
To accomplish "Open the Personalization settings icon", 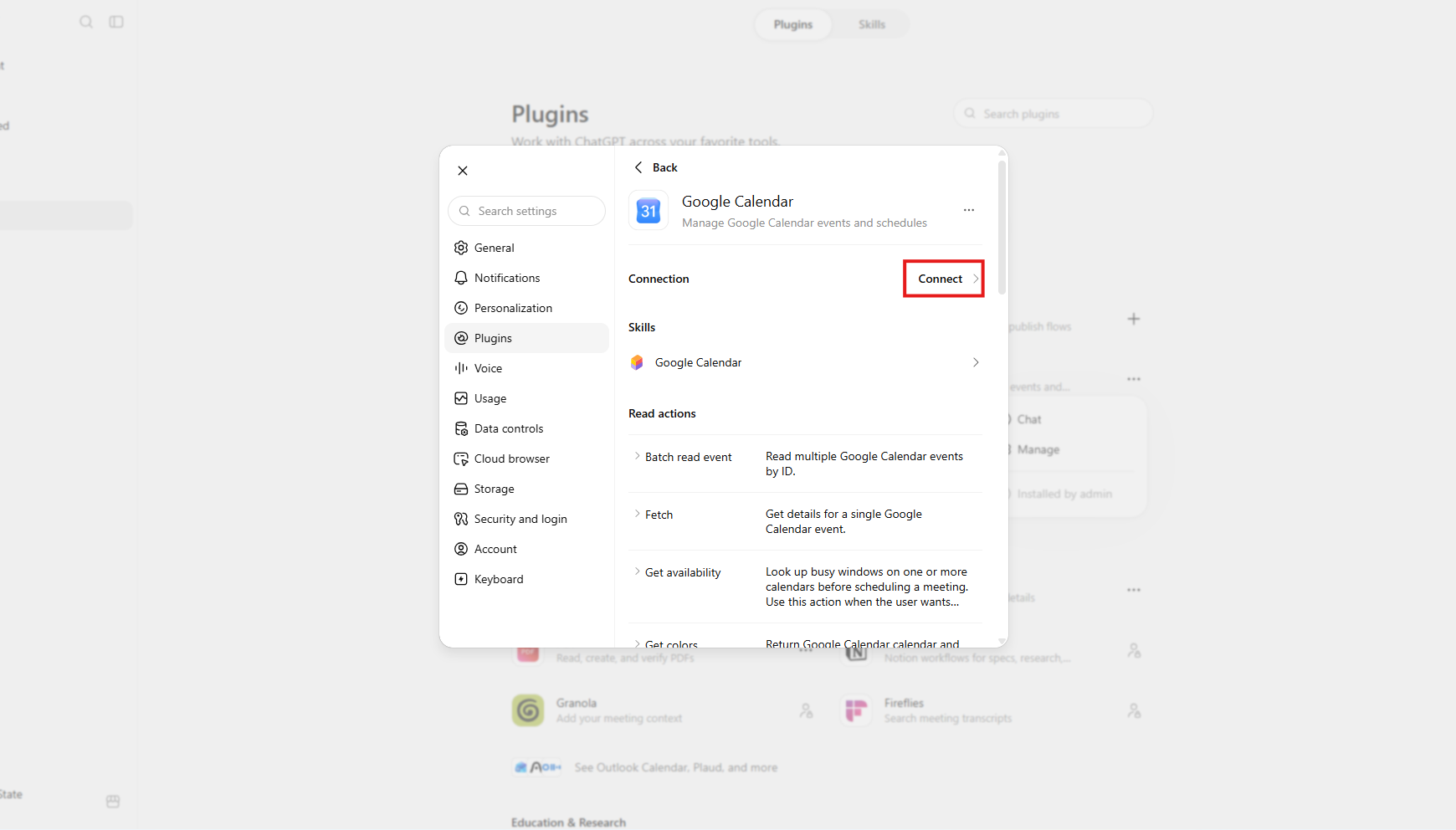I will click(x=461, y=308).
